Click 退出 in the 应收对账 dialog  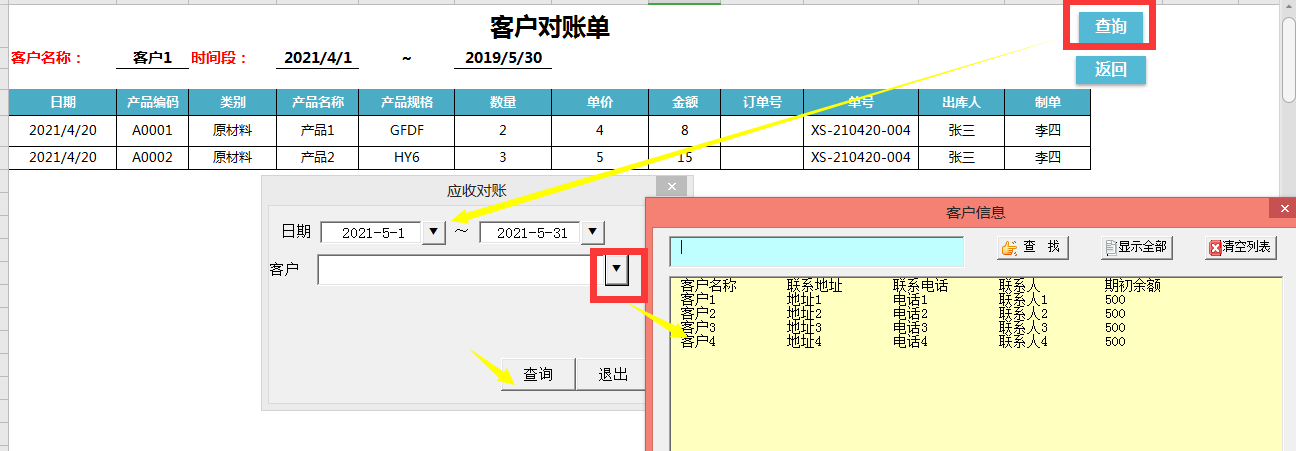tap(612, 374)
